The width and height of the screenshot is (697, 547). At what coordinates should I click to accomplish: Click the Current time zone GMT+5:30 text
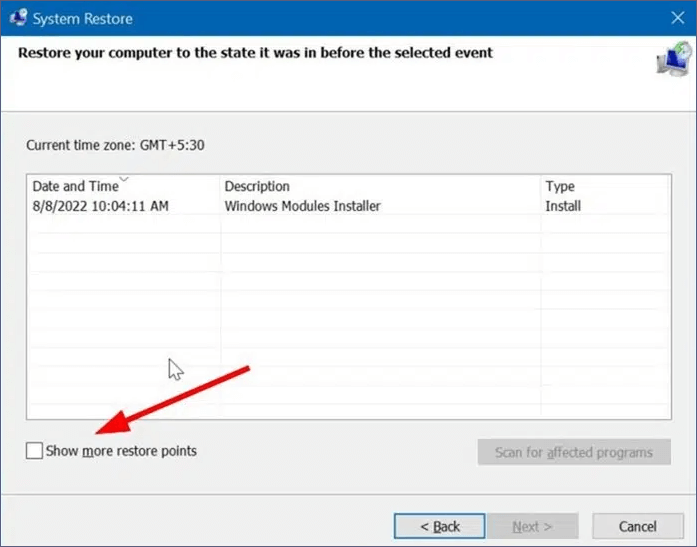pos(115,145)
